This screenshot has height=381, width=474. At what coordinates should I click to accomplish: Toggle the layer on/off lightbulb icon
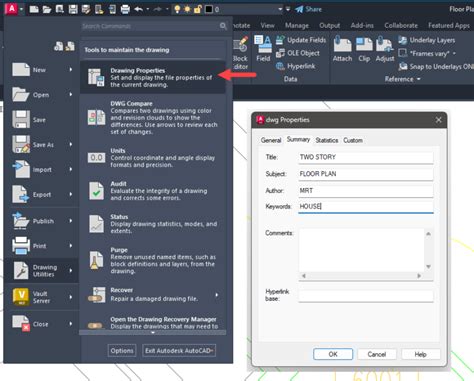click(x=177, y=9)
